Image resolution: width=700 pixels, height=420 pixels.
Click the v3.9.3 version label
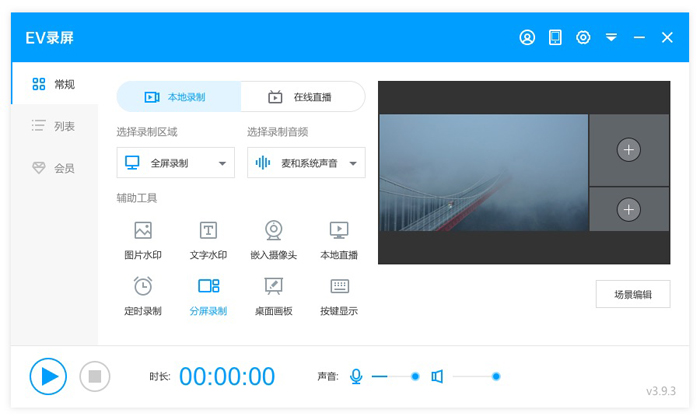(661, 391)
